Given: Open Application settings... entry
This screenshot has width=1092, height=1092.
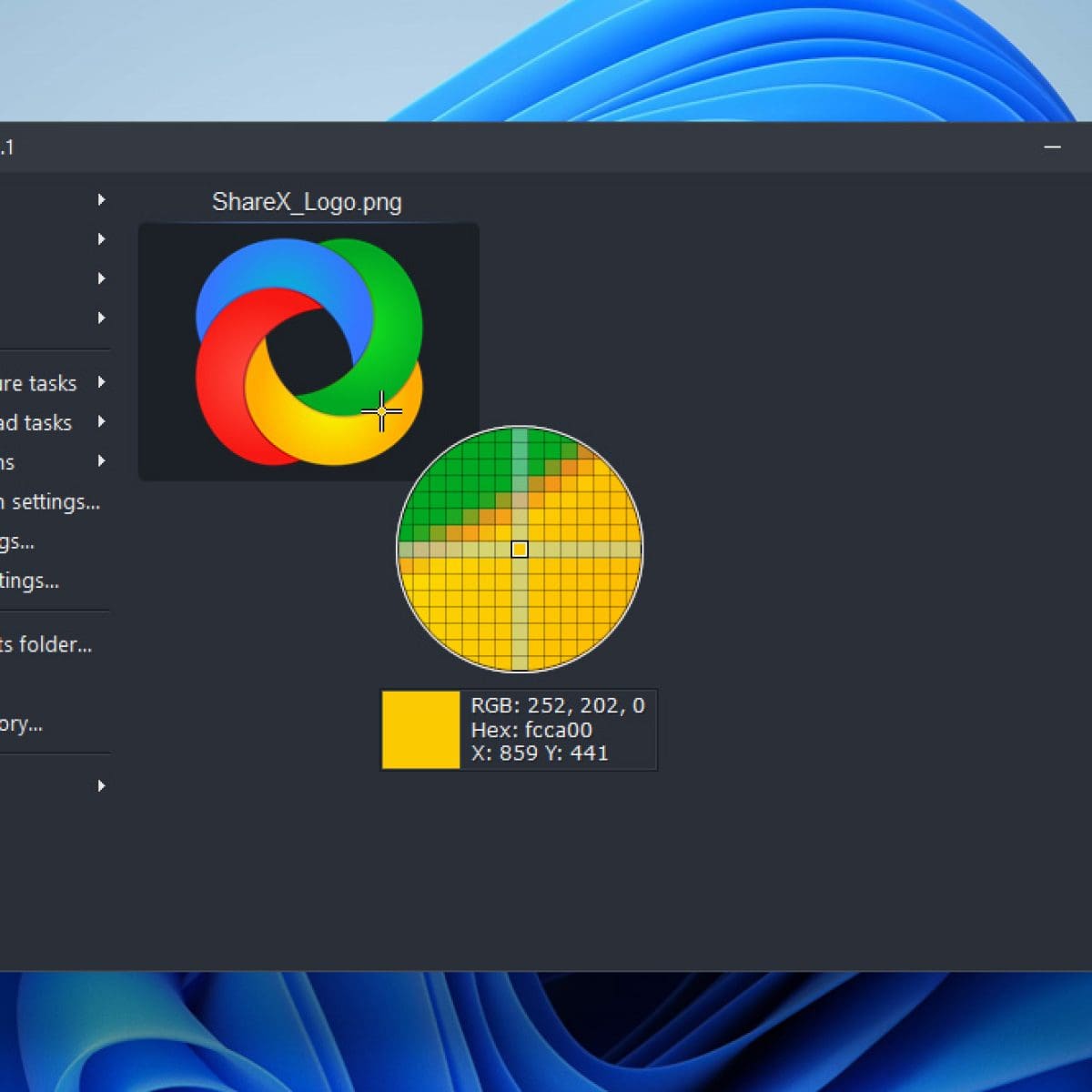Looking at the screenshot, I should (50, 501).
